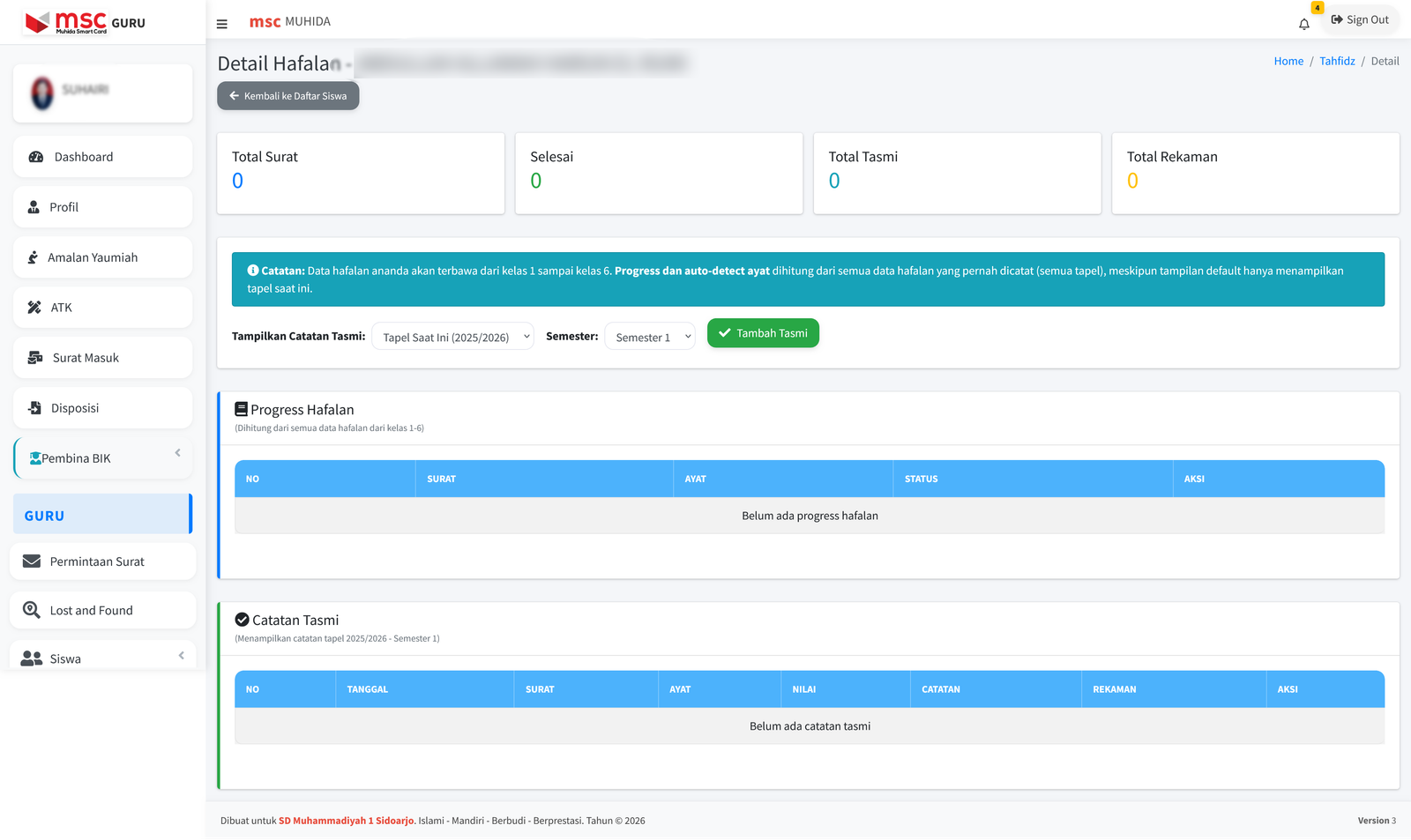Image resolution: width=1411 pixels, height=840 pixels.
Task: Click the Permintaan Surat envelope icon
Action: [32, 561]
